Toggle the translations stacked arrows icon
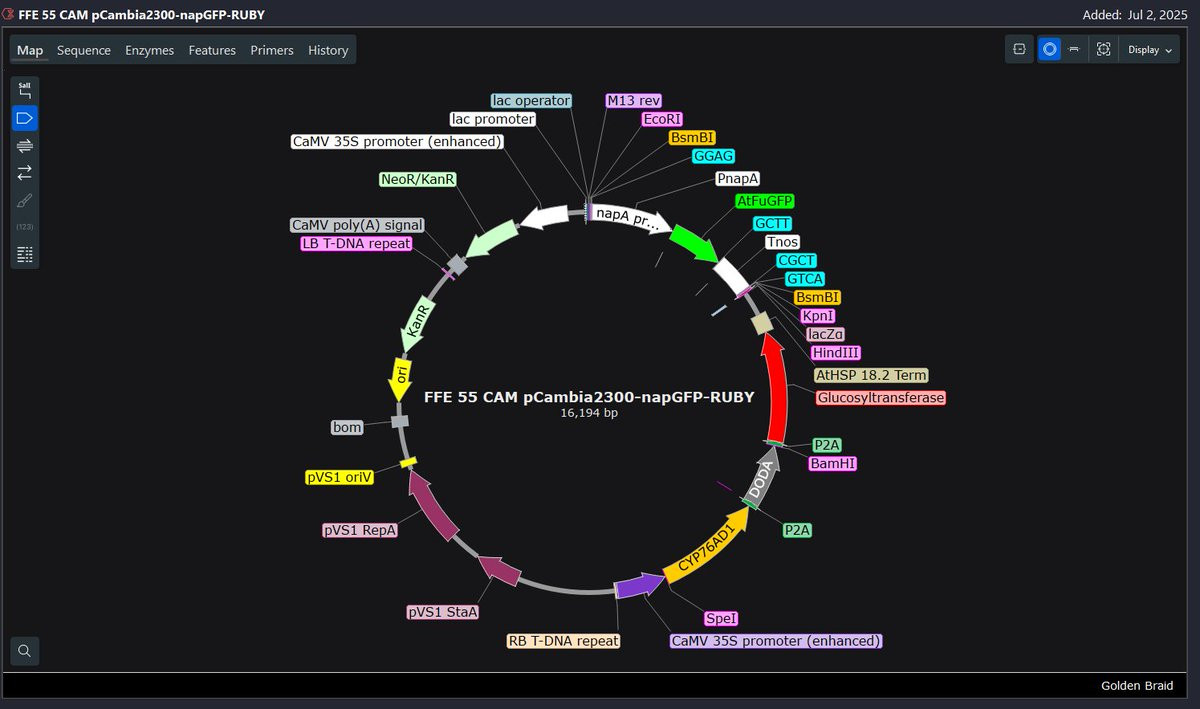1200x709 pixels. [x=25, y=146]
